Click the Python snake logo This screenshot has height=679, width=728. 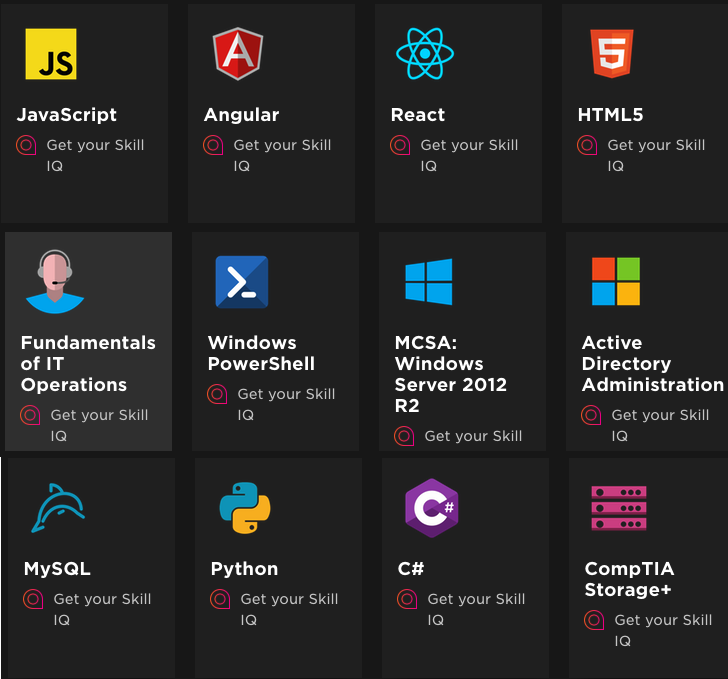click(245, 508)
